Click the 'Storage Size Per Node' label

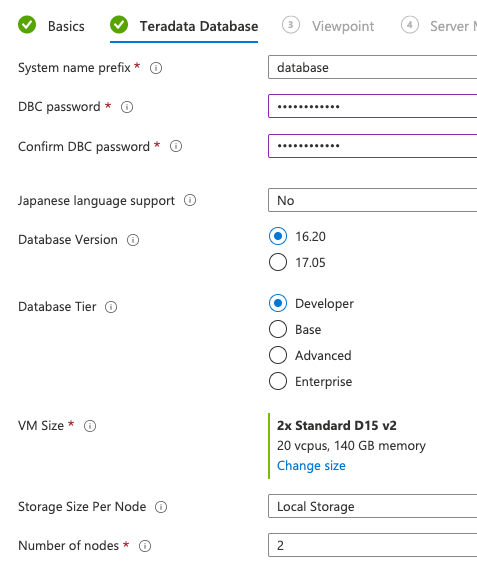coord(82,507)
